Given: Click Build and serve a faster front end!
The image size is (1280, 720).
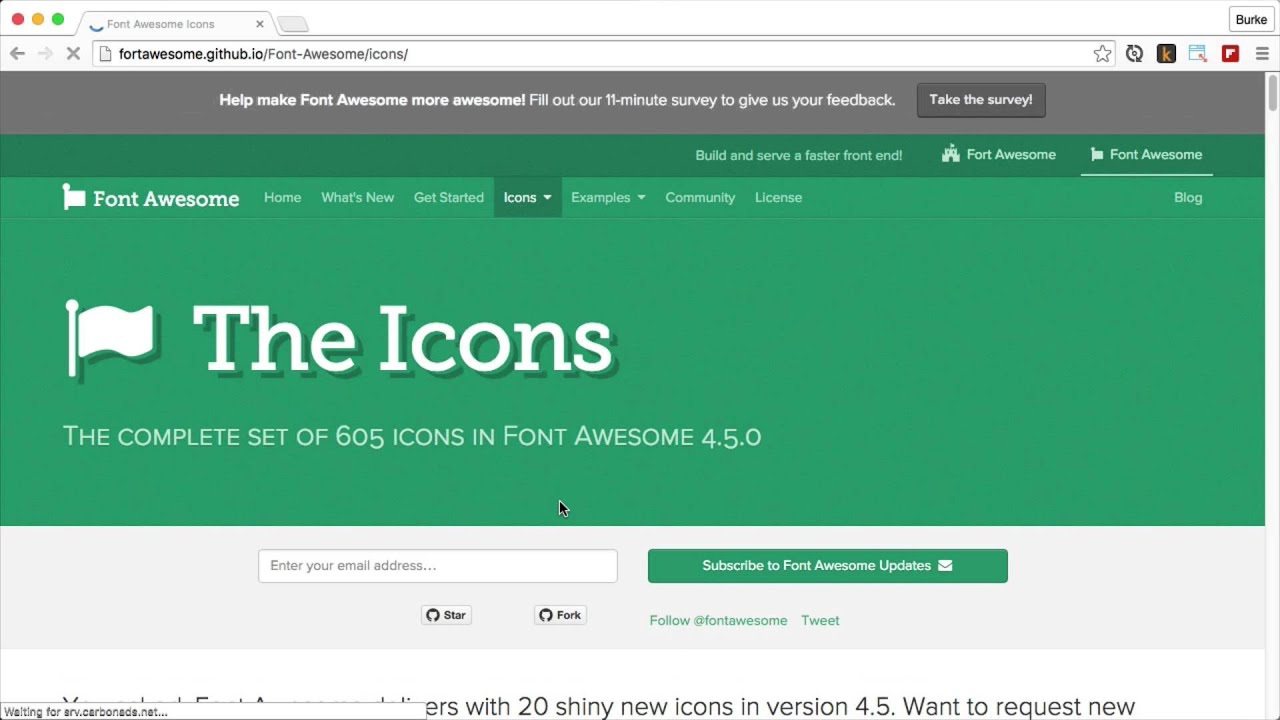Looking at the screenshot, I should [x=799, y=155].
